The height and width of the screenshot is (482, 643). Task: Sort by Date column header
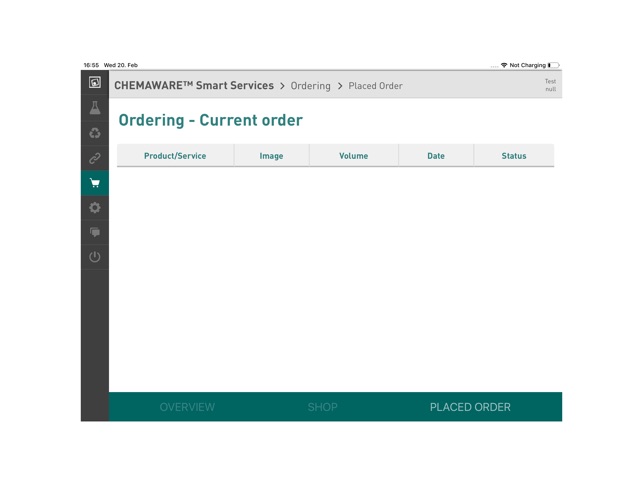(436, 156)
